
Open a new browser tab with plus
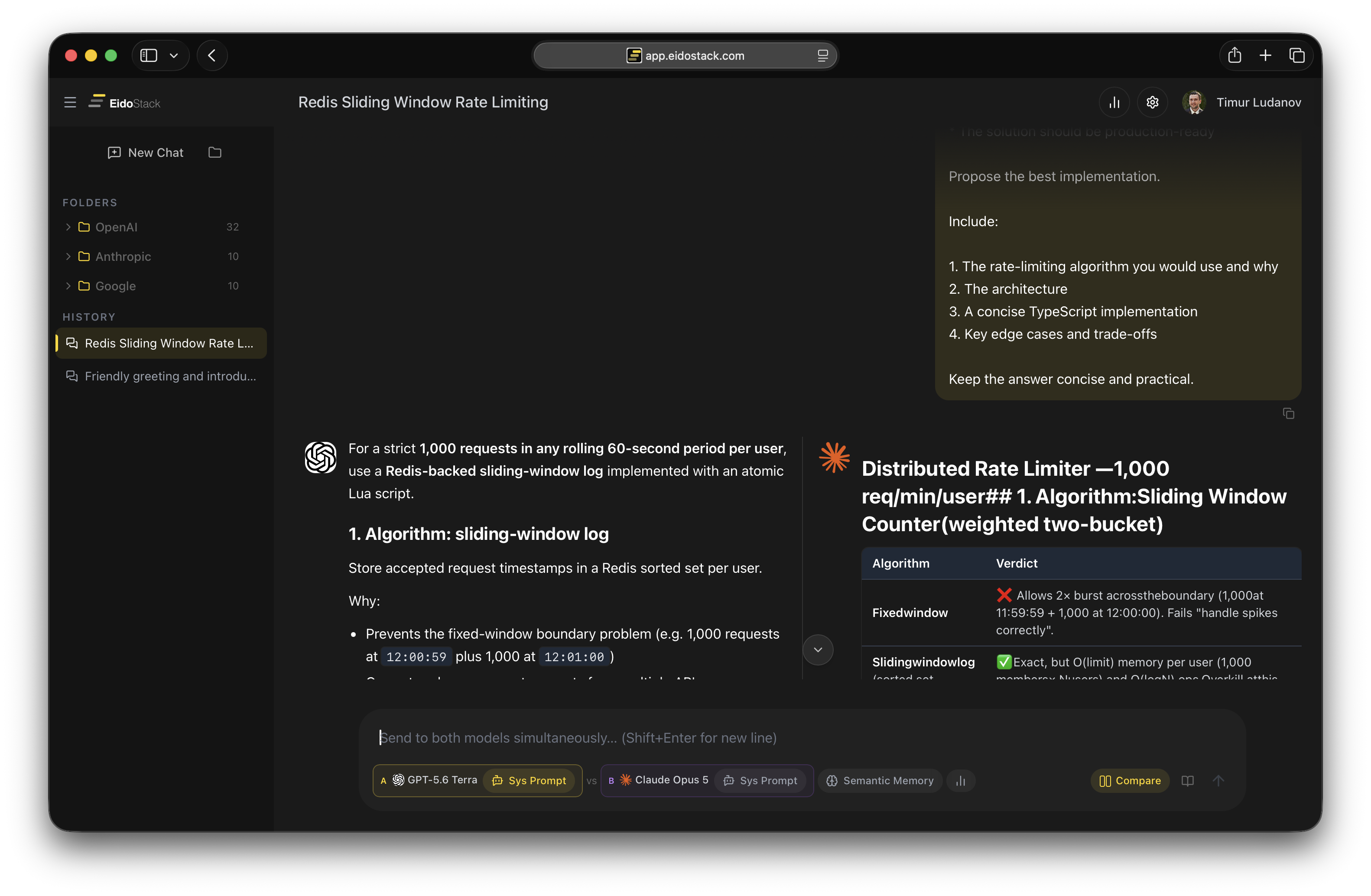[x=1265, y=55]
